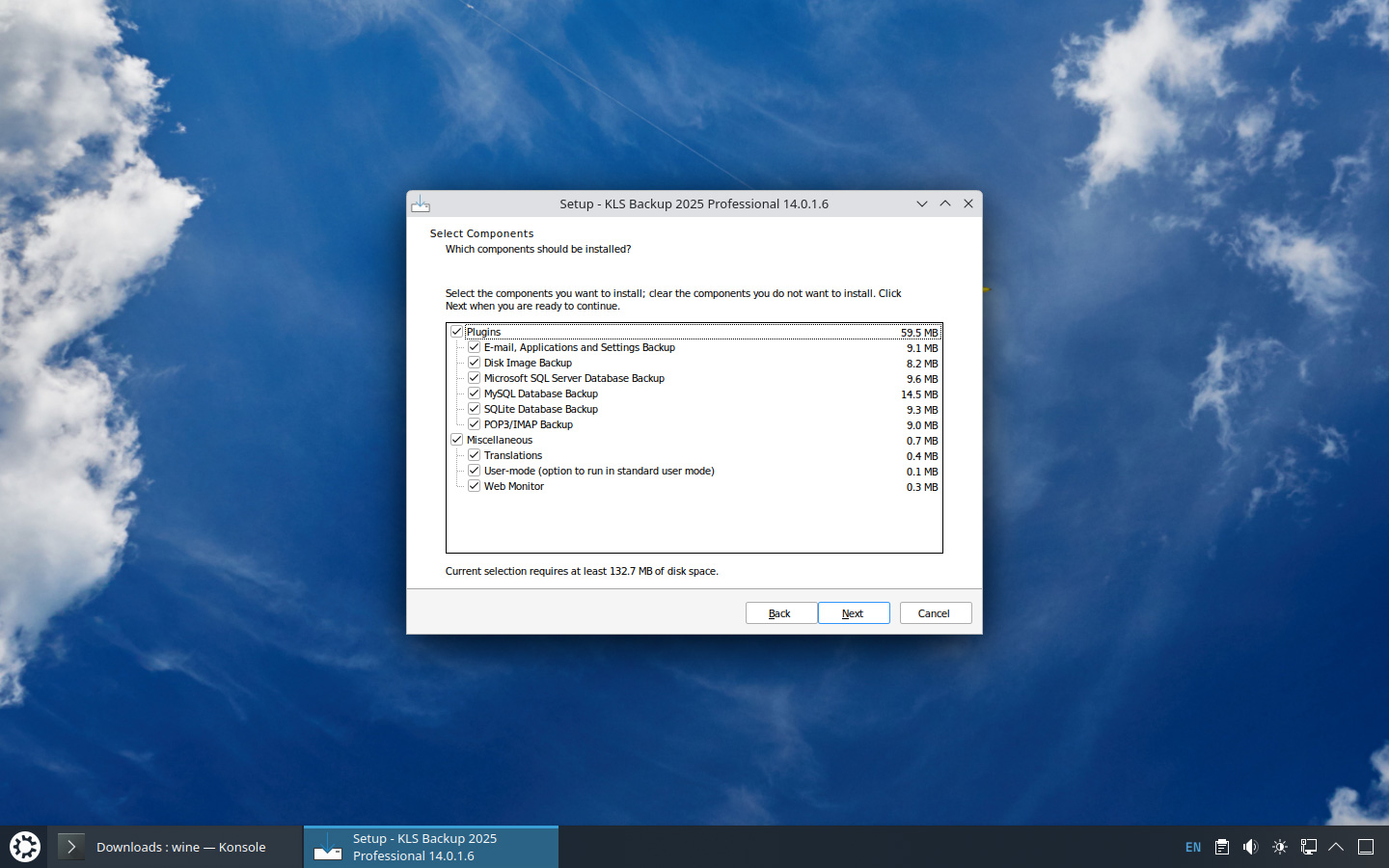Screen dimensions: 1389x868
Task: Maximize the setup window
Action: pos(945,203)
